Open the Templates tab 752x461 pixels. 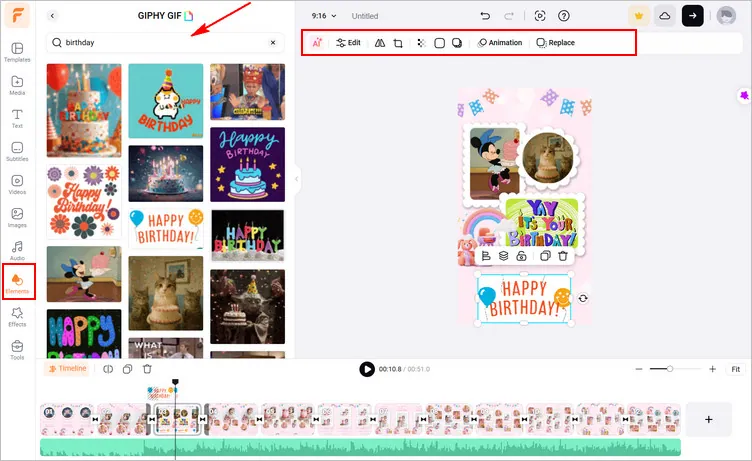[x=16, y=52]
